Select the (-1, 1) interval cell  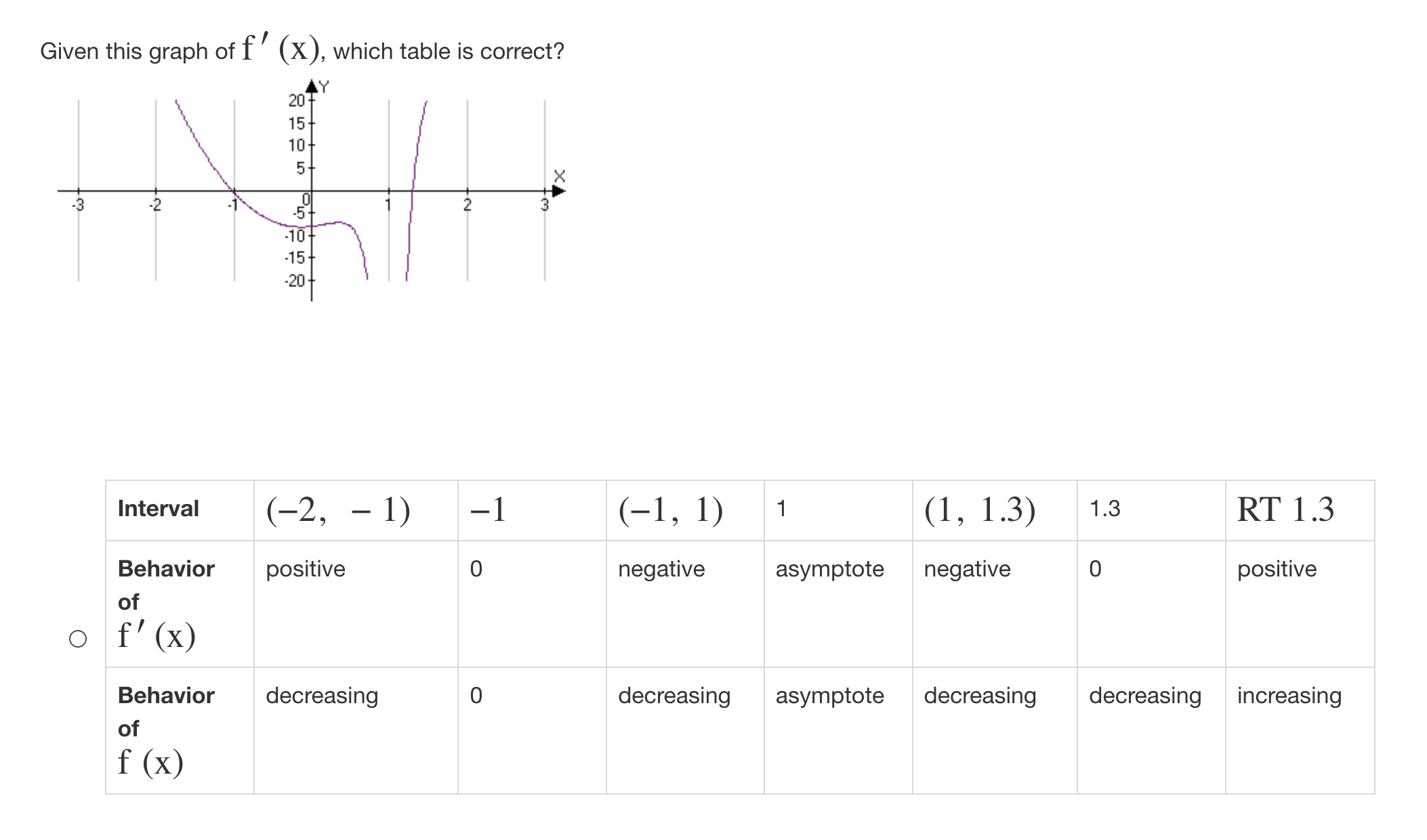(x=670, y=509)
